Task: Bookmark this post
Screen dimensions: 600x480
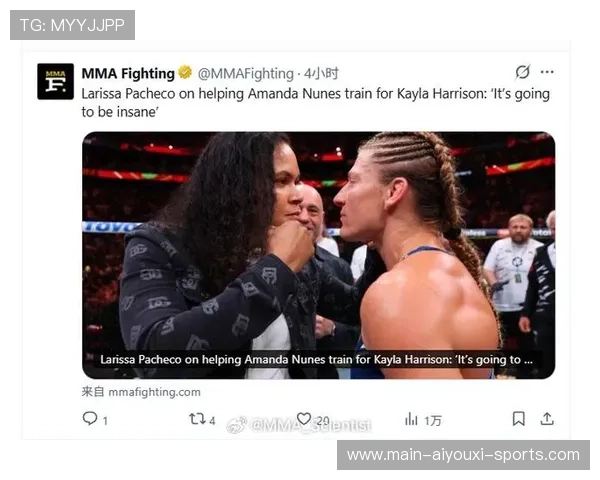Action: (518, 419)
